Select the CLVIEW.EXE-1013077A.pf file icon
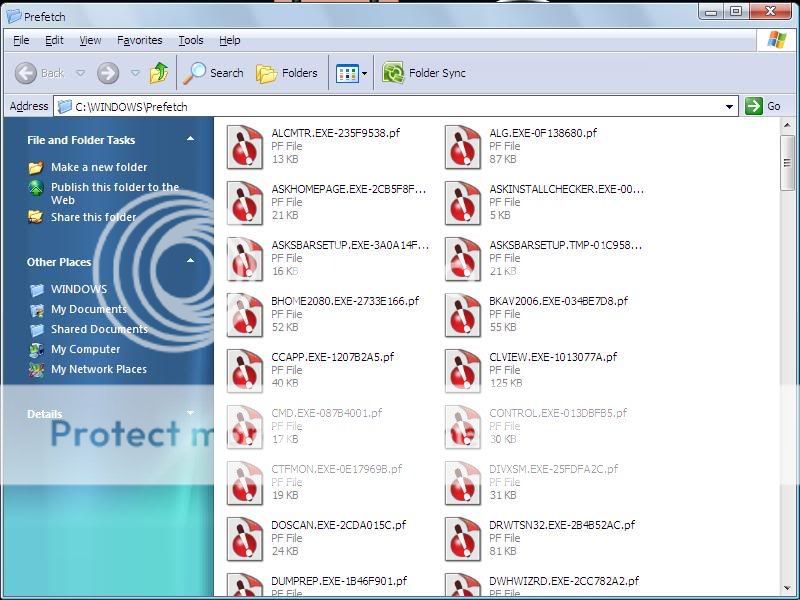The image size is (800, 600). coord(463,370)
